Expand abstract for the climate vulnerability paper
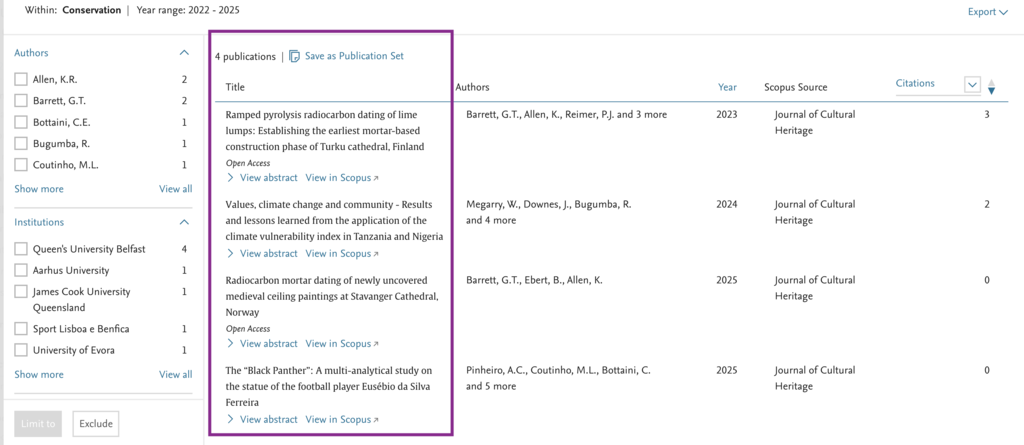The height and width of the screenshot is (445, 1024). tap(262, 254)
